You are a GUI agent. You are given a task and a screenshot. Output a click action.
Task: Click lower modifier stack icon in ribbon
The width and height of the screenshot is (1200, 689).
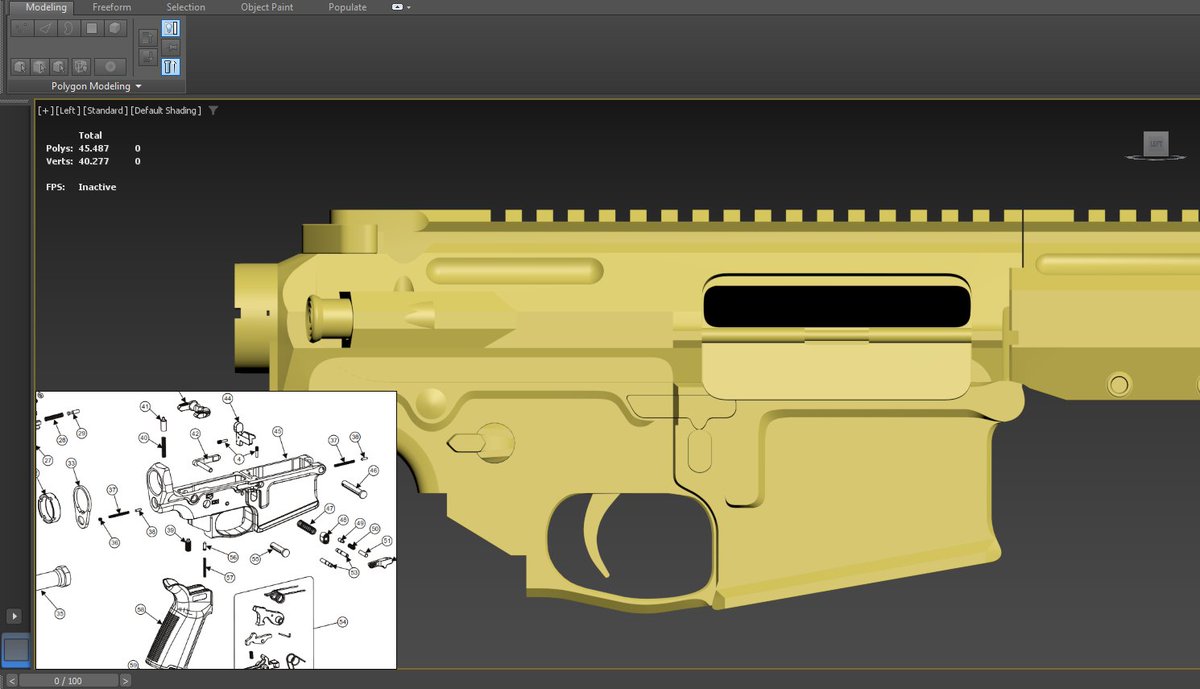(147, 55)
